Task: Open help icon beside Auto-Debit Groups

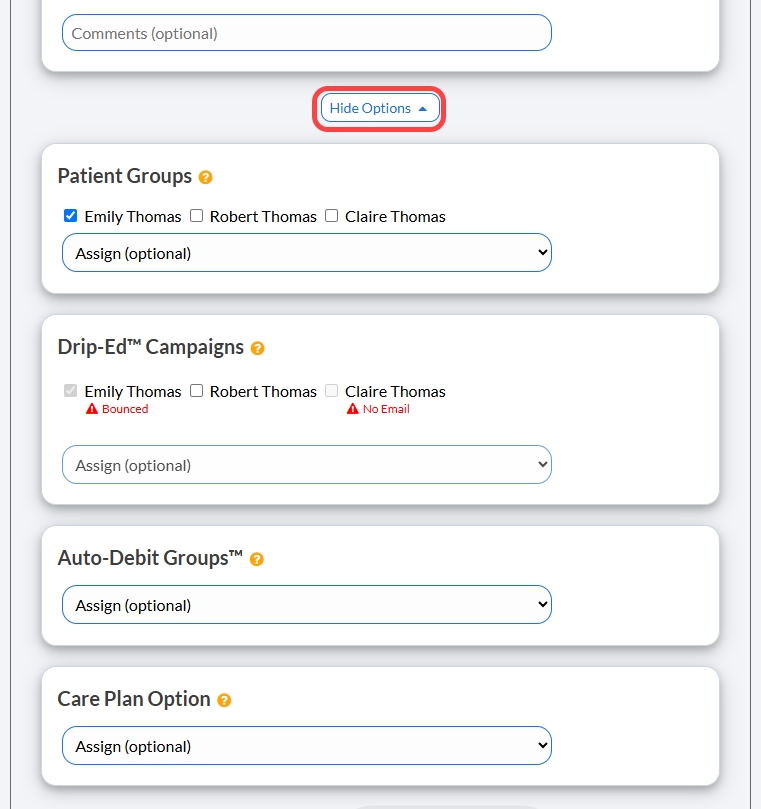Action: coord(256,559)
